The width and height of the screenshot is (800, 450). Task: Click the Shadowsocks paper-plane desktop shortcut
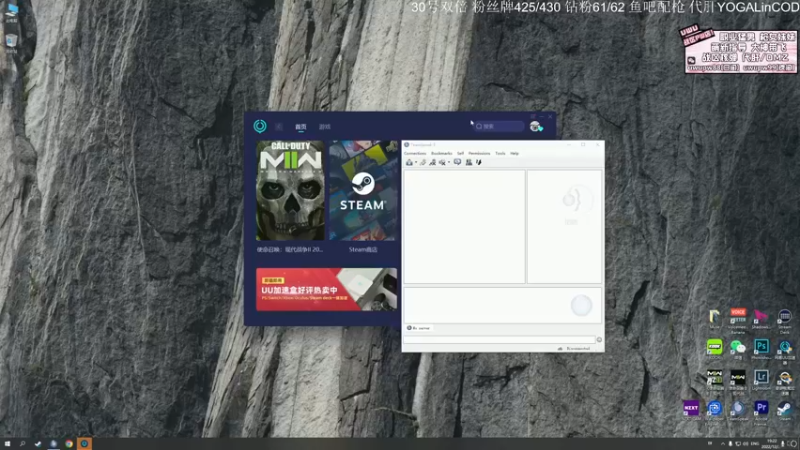[761, 316]
